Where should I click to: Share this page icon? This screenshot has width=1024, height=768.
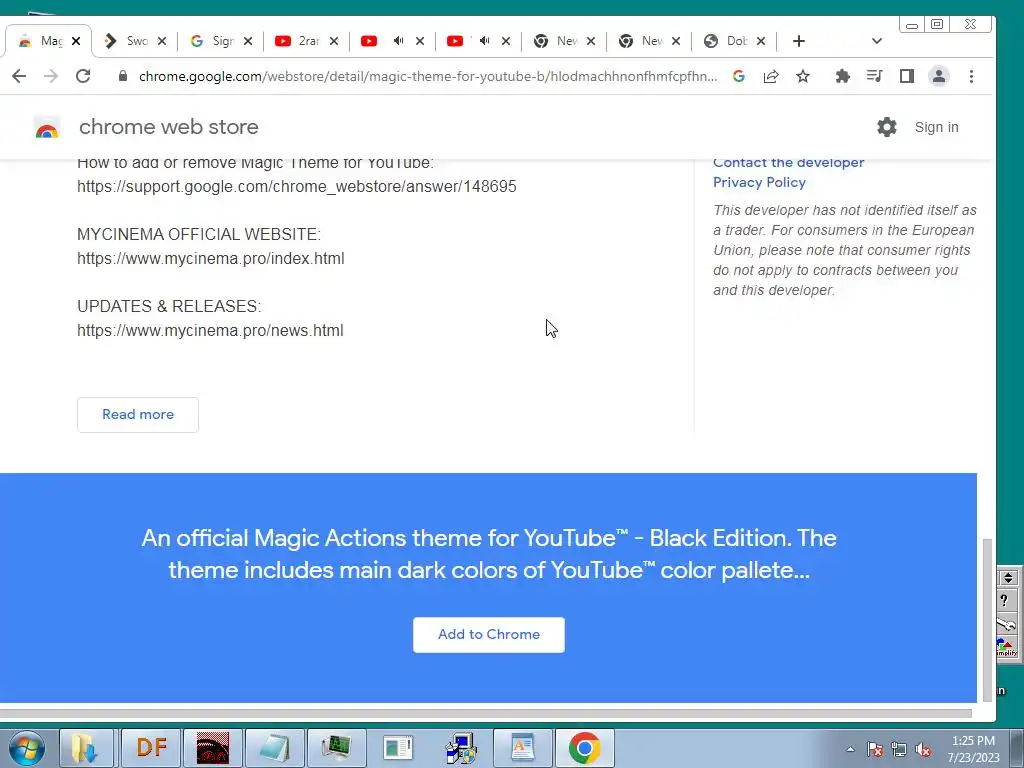pyautogui.click(x=771, y=76)
